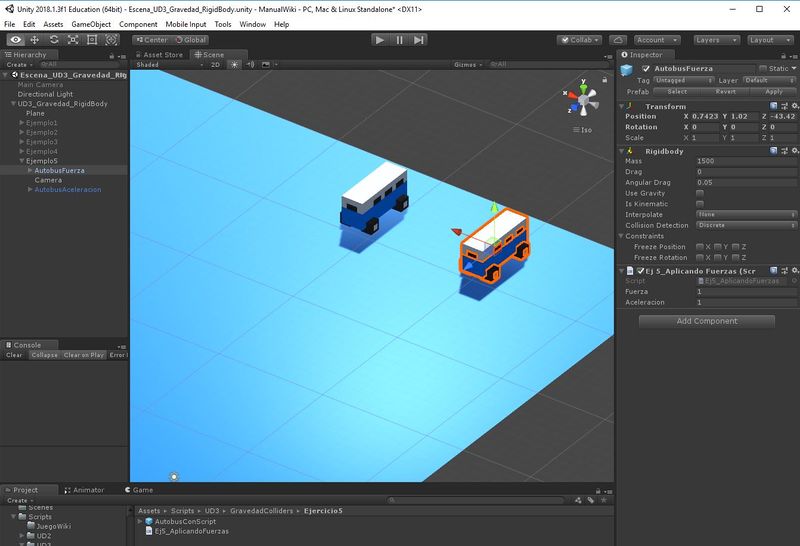Advance one frame with Step button

coord(419,40)
